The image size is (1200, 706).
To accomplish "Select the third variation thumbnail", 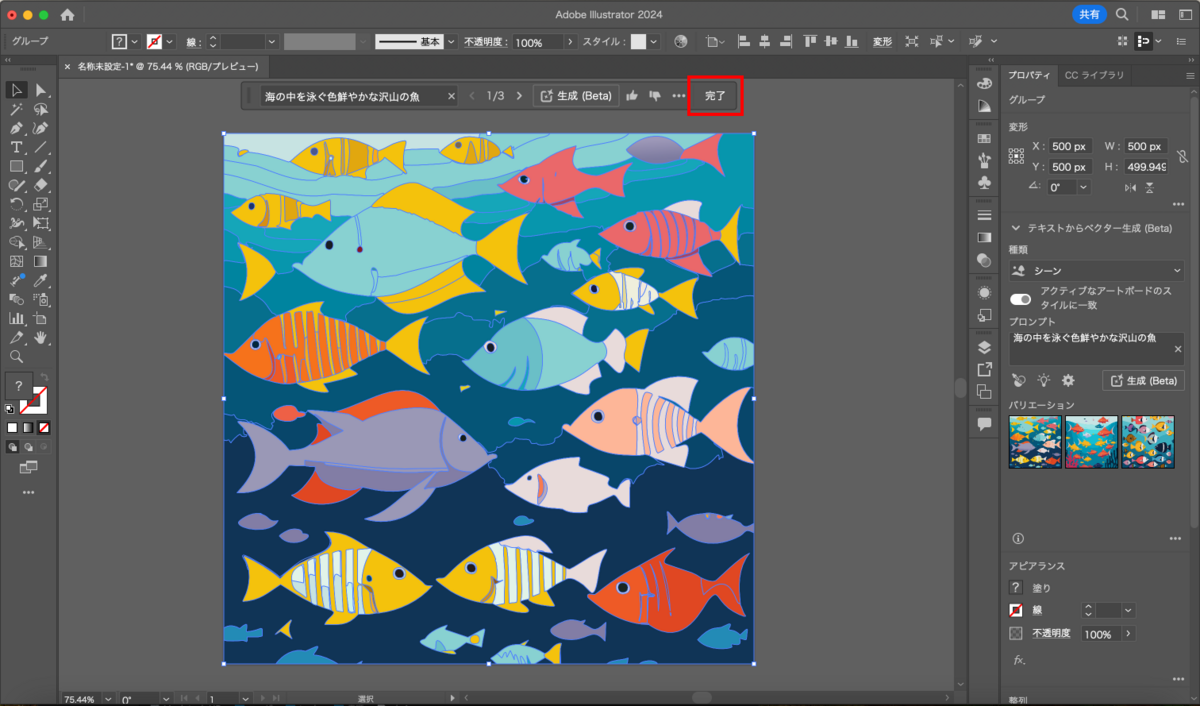I will [1147, 441].
